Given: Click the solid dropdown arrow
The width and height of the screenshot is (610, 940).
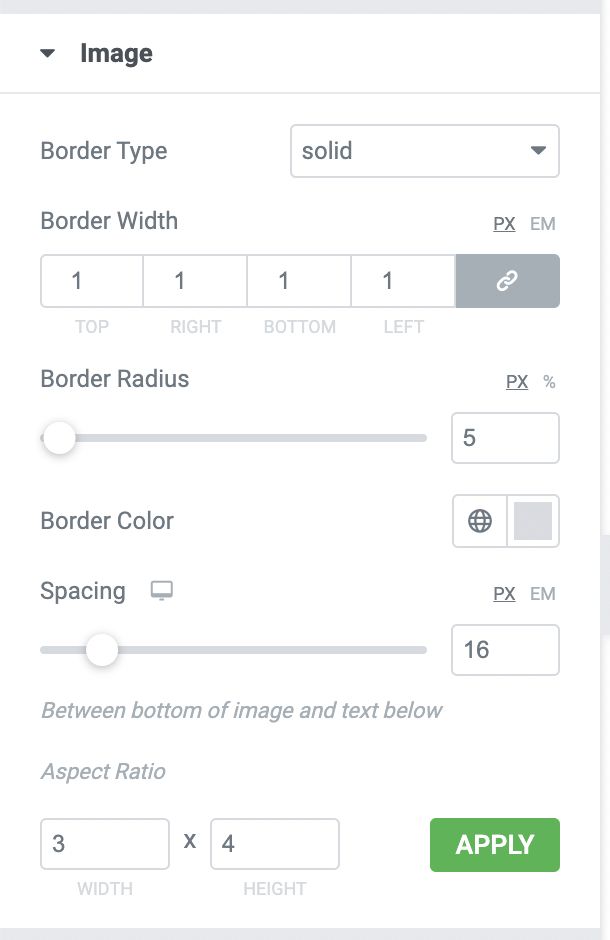Looking at the screenshot, I should (x=538, y=150).
